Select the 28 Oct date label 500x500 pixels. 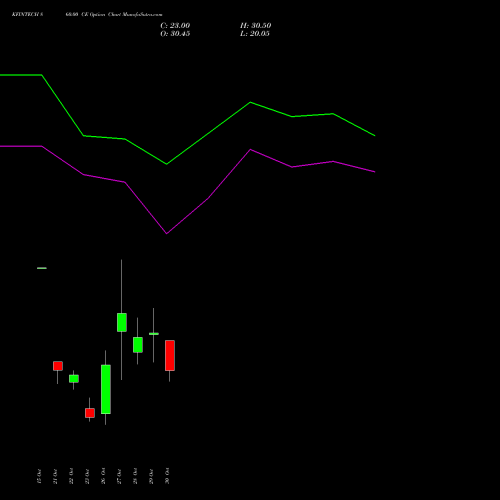(135, 476)
